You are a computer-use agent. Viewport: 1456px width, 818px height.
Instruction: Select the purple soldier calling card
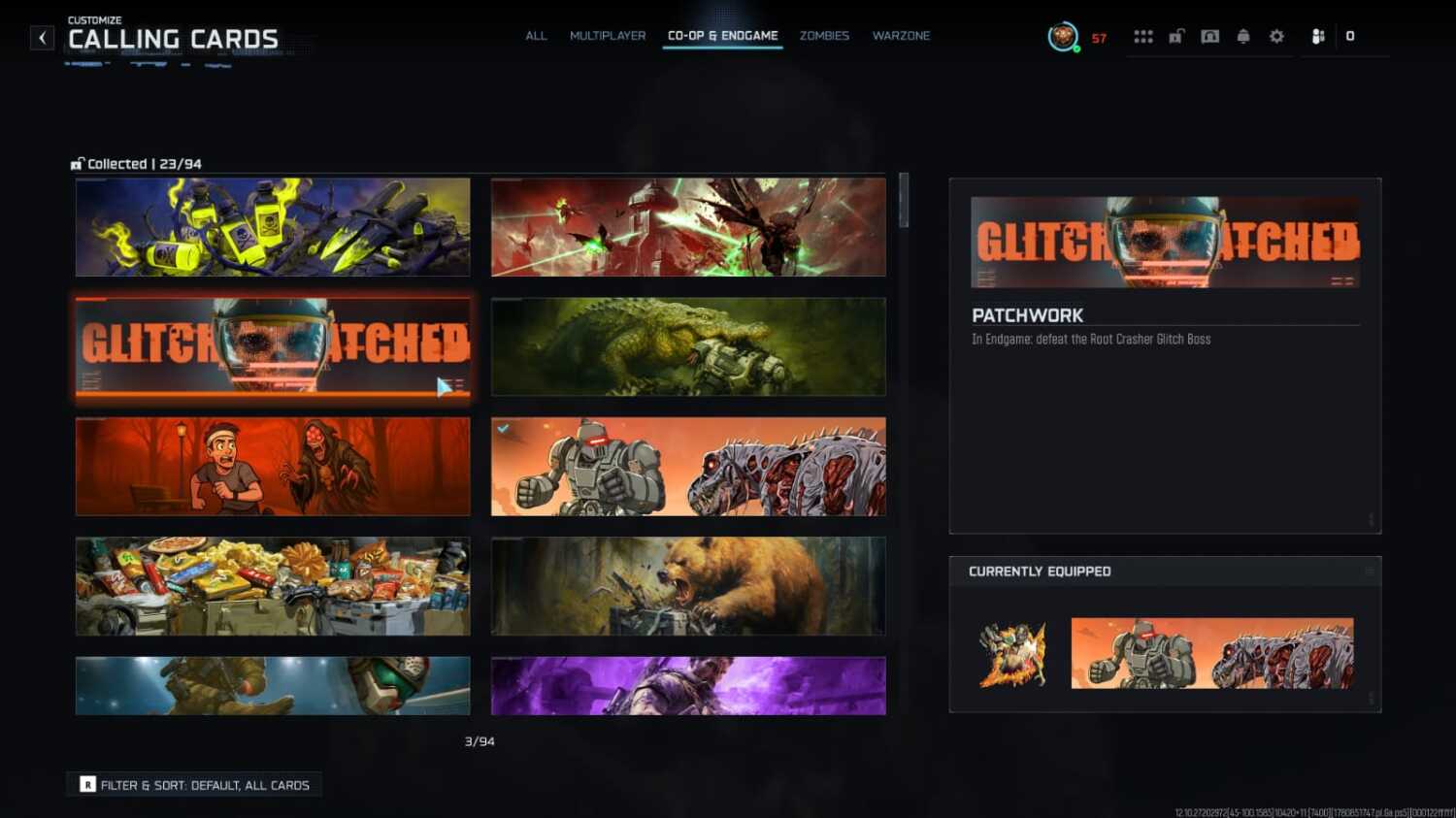click(688, 686)
